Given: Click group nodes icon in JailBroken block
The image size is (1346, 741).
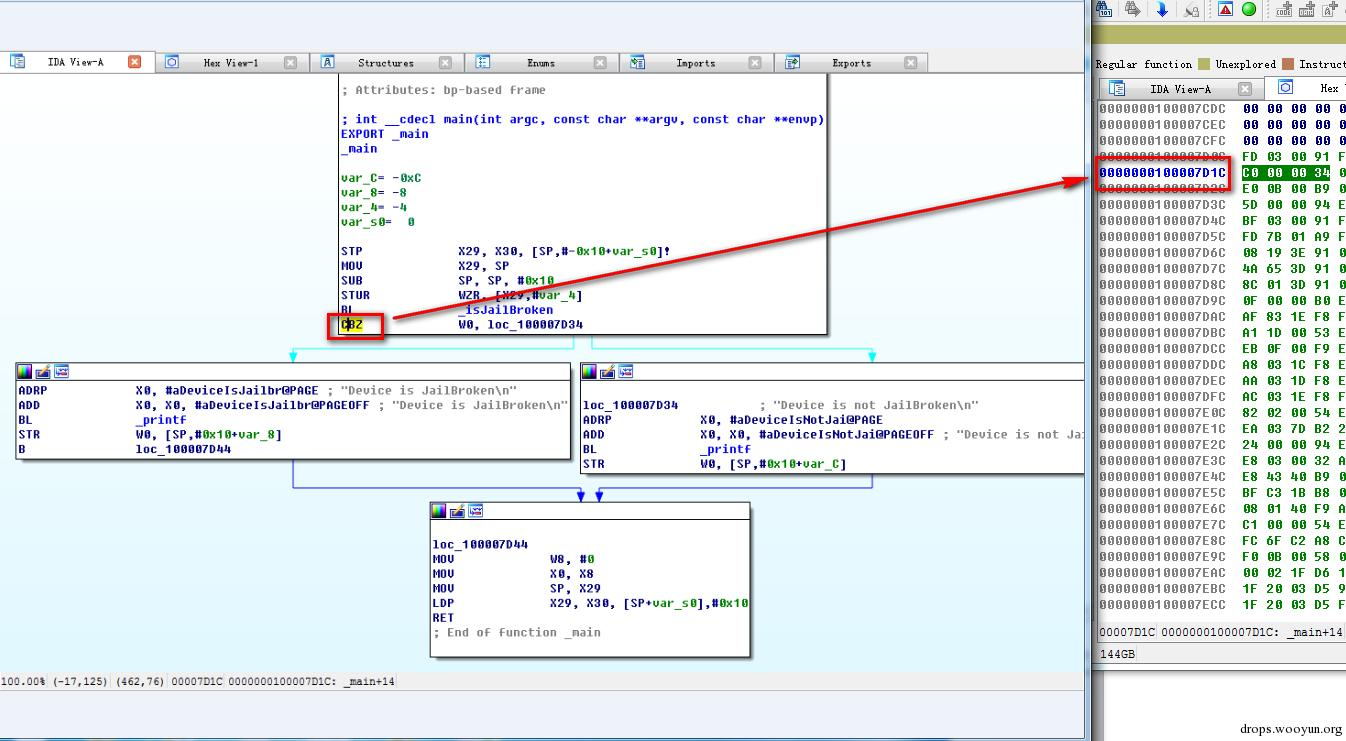Looking at the screenshot, I should [61, 371].
